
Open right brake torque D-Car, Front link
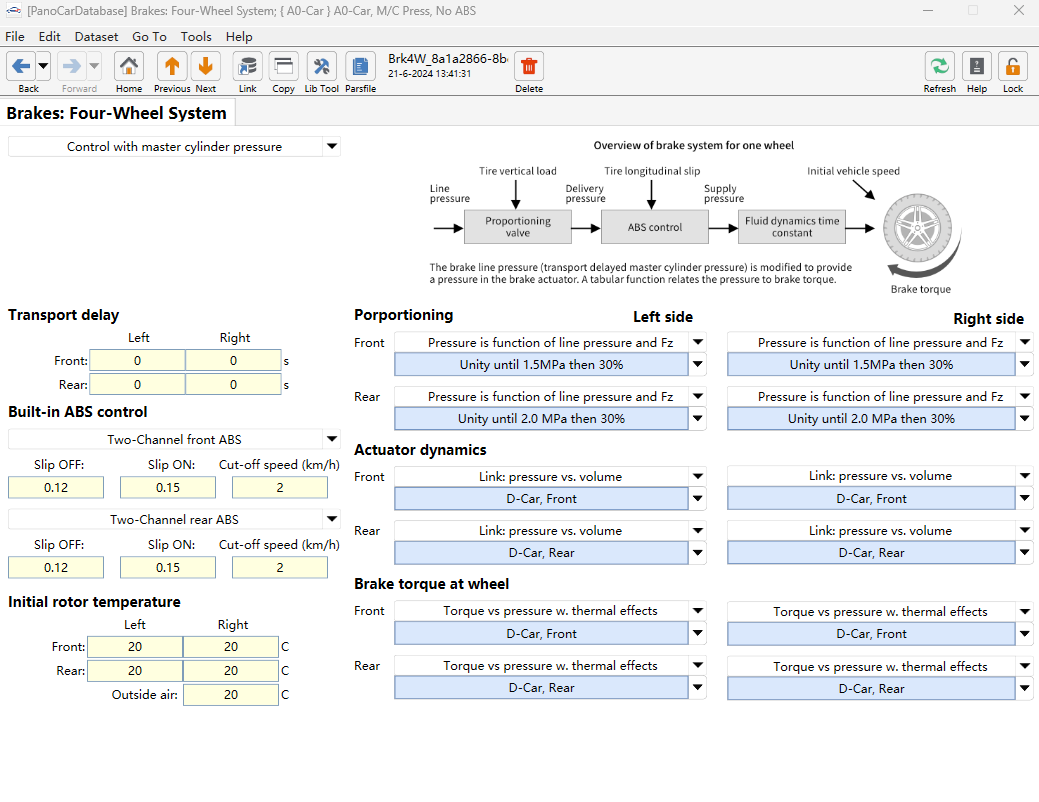click(871, 634)
